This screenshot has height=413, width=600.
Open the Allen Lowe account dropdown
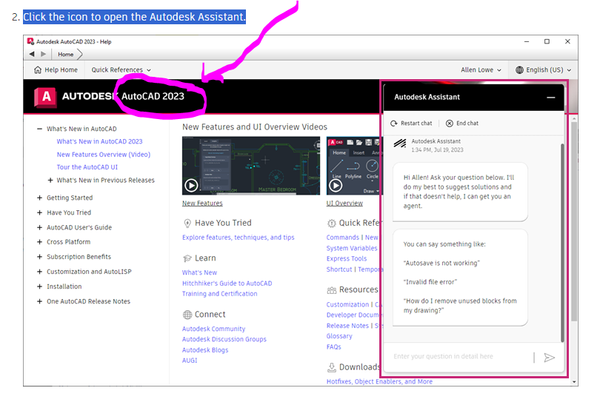pyautogui.click(x=481, y=70)
